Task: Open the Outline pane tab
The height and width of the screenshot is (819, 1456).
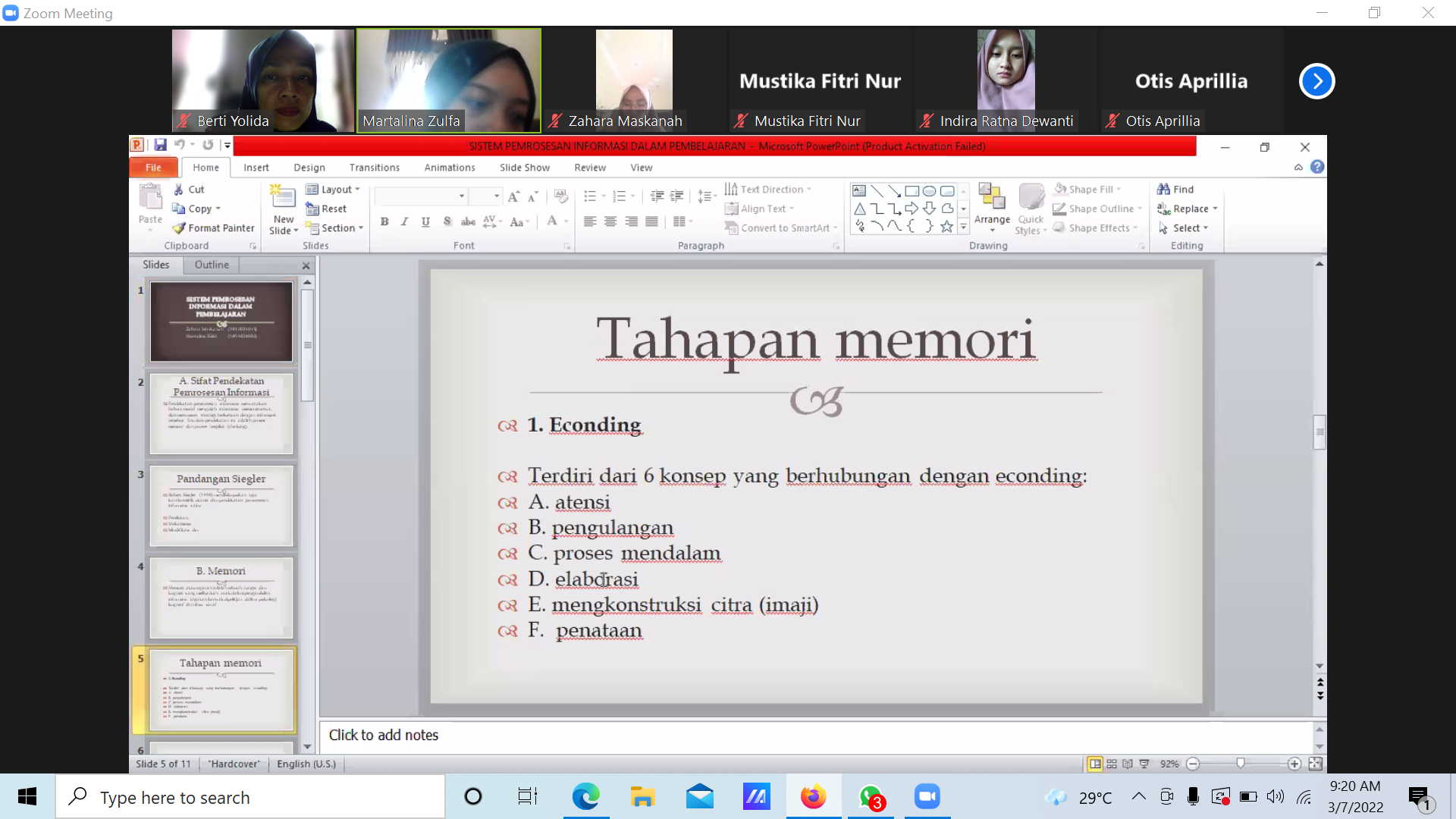Action: [212, 265]
